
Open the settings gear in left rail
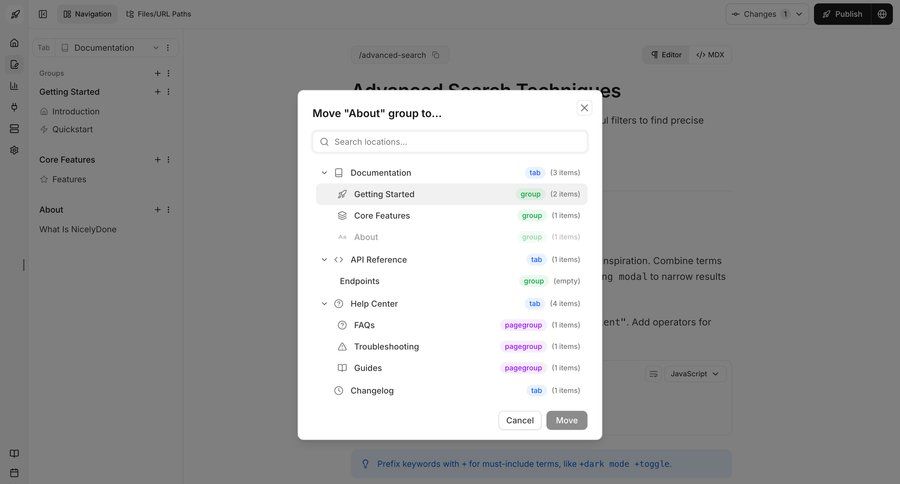click(x=14, y=150)
